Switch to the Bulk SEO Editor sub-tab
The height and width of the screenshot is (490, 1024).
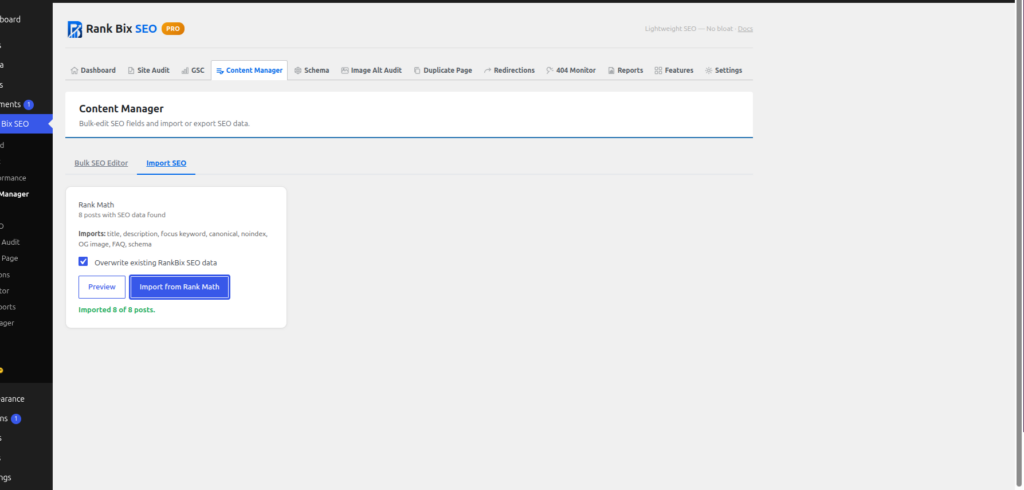[x=101, y=163]
